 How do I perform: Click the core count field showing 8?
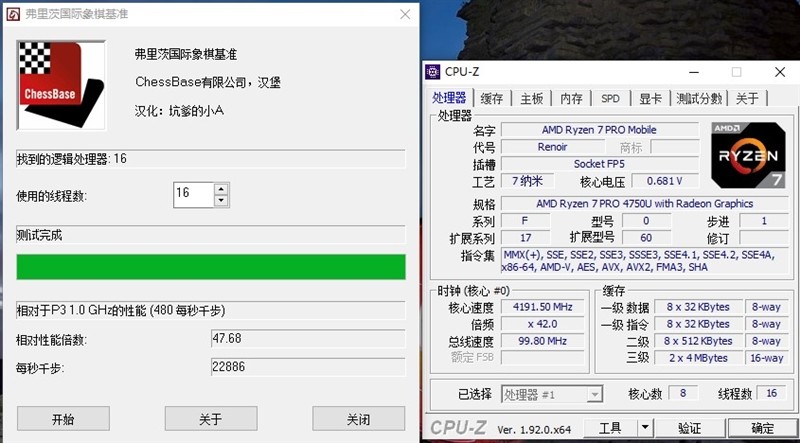click(x=683, y=393)
